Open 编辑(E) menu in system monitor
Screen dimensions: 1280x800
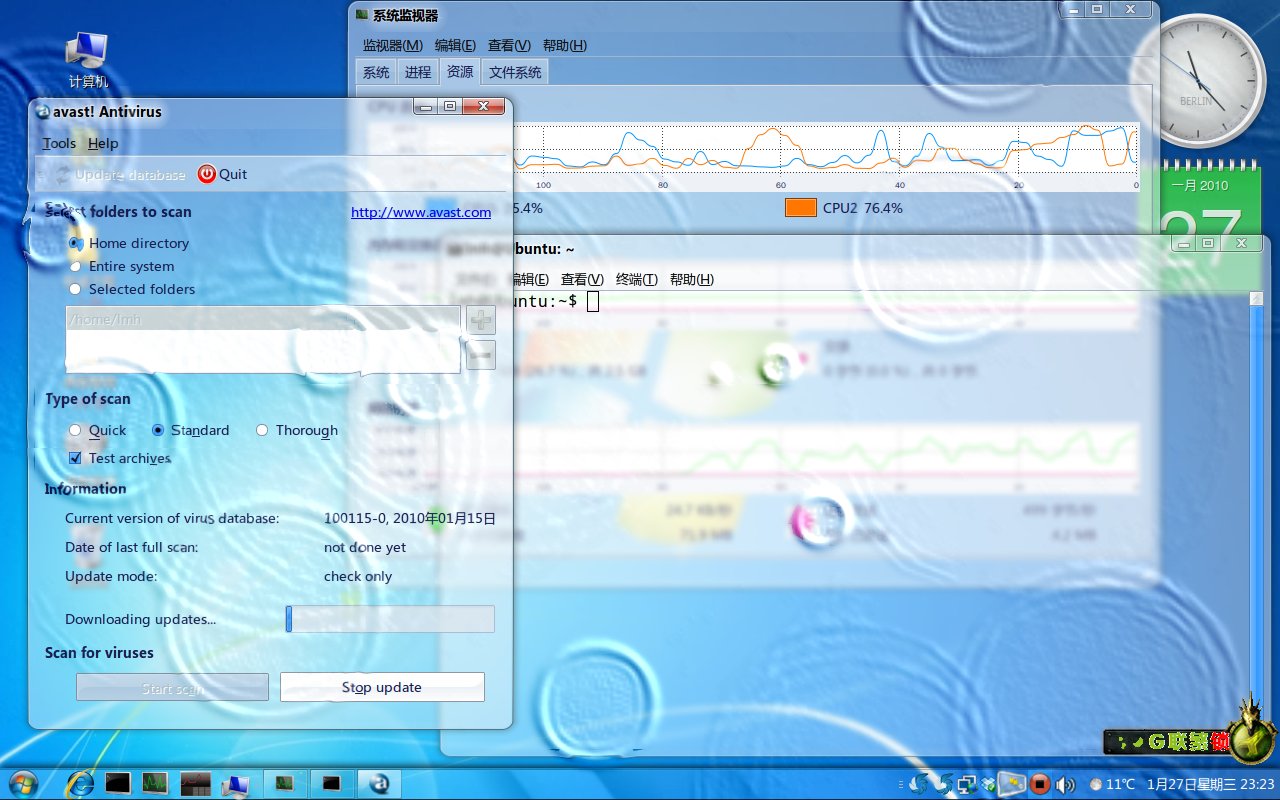click(x=455, y=45)
